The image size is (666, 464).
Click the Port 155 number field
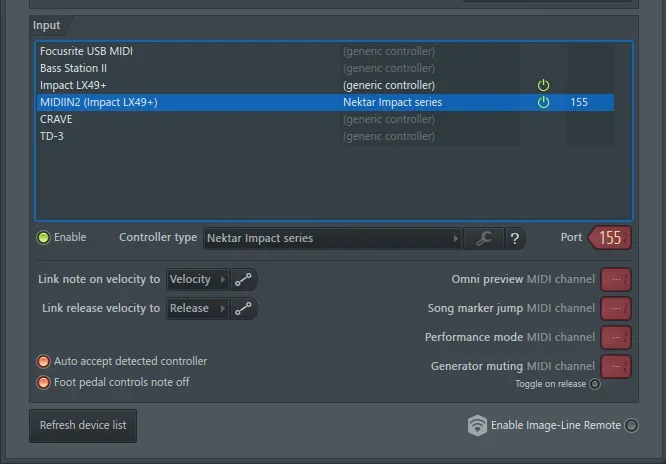[610, 238]
